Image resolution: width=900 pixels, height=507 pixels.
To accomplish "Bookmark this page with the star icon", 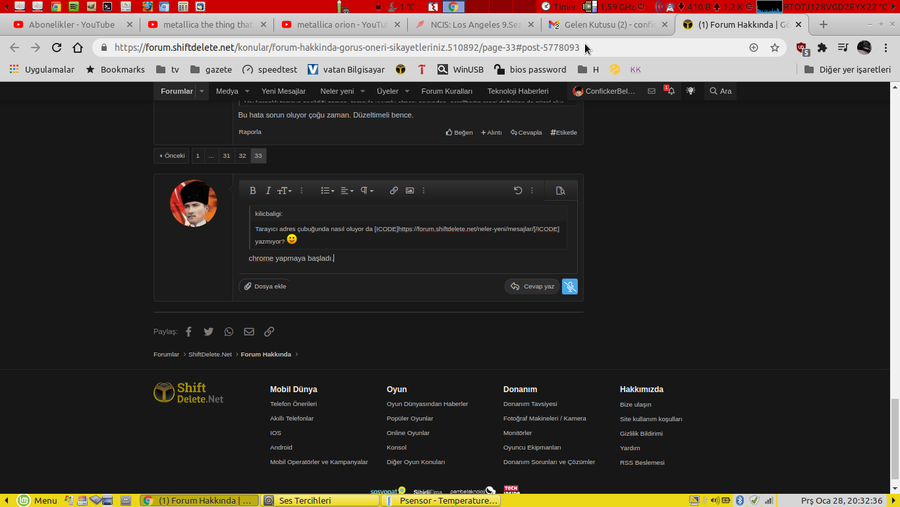I will click(x=775, y=47).
